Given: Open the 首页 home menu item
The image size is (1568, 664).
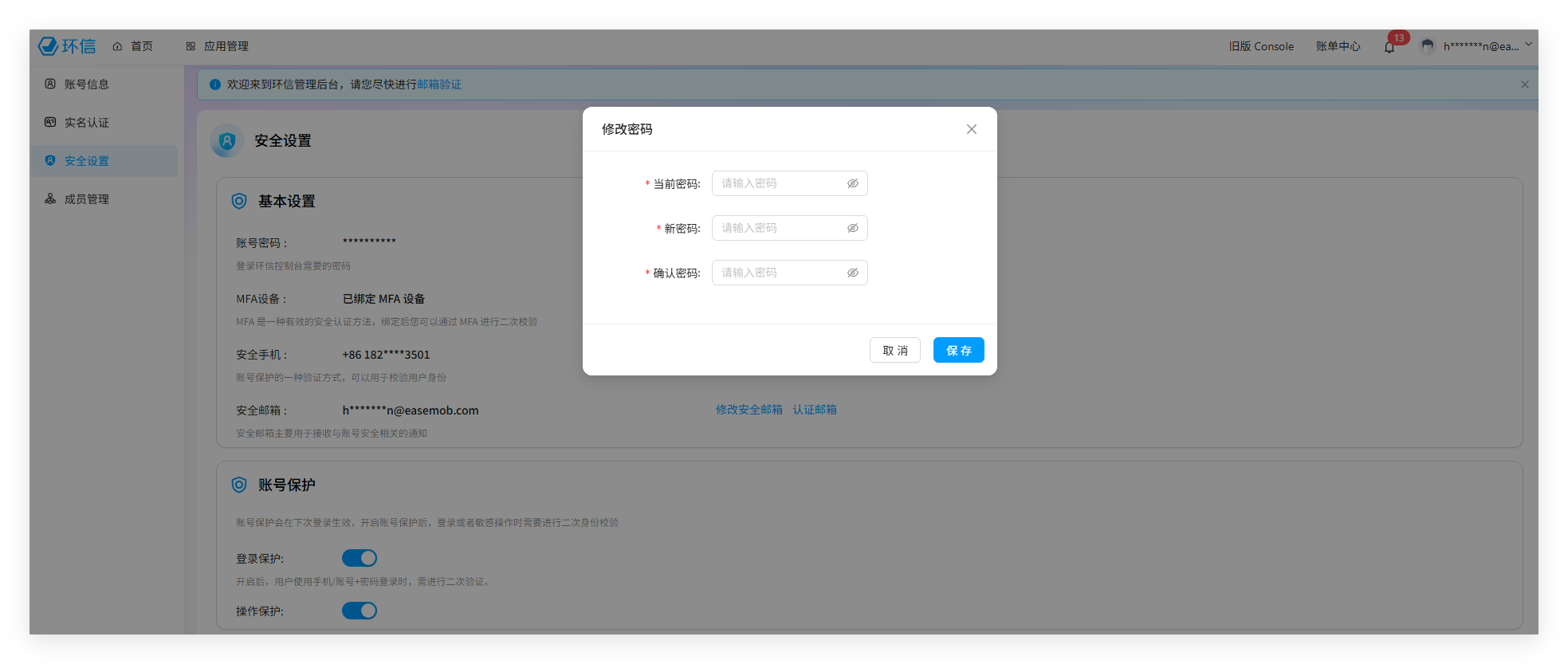Looking at the screenshot, I should click(133, 46).
